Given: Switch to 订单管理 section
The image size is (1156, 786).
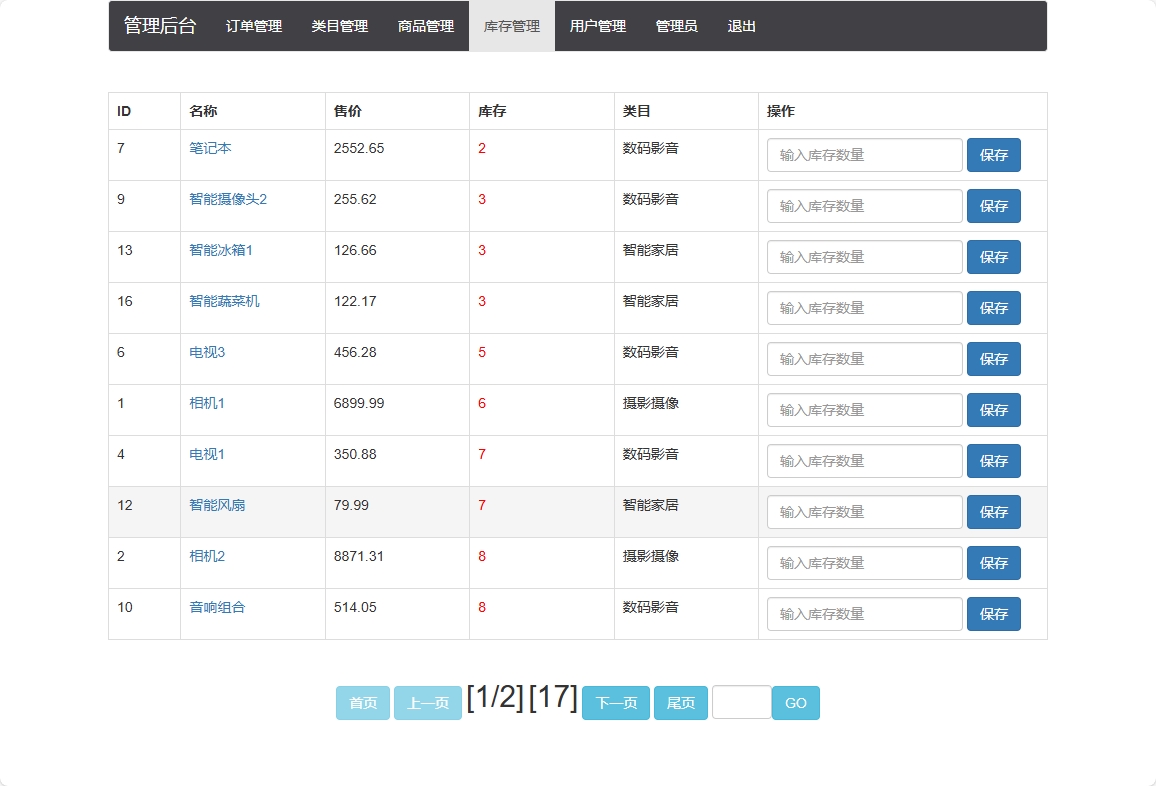Looking at the screenshot, I should (x=252, y=26).
